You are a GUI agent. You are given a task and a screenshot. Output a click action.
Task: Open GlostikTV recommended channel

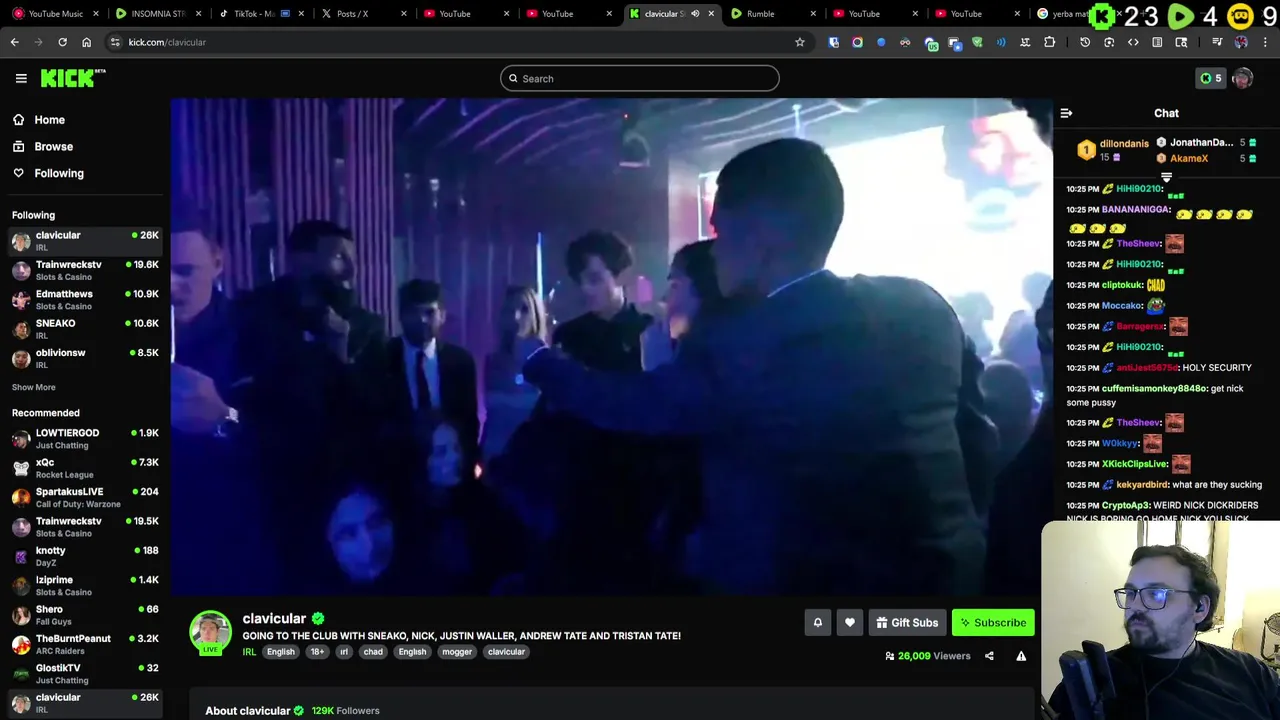click(x=85, y=673)
